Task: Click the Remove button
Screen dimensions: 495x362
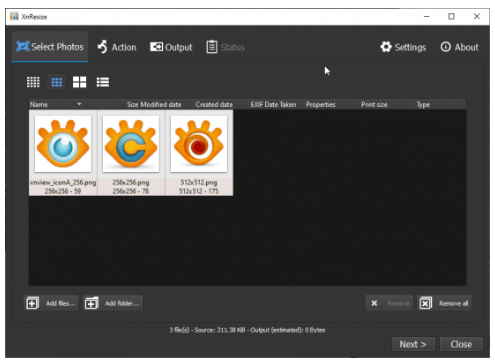Action: [x=389, y=303]
